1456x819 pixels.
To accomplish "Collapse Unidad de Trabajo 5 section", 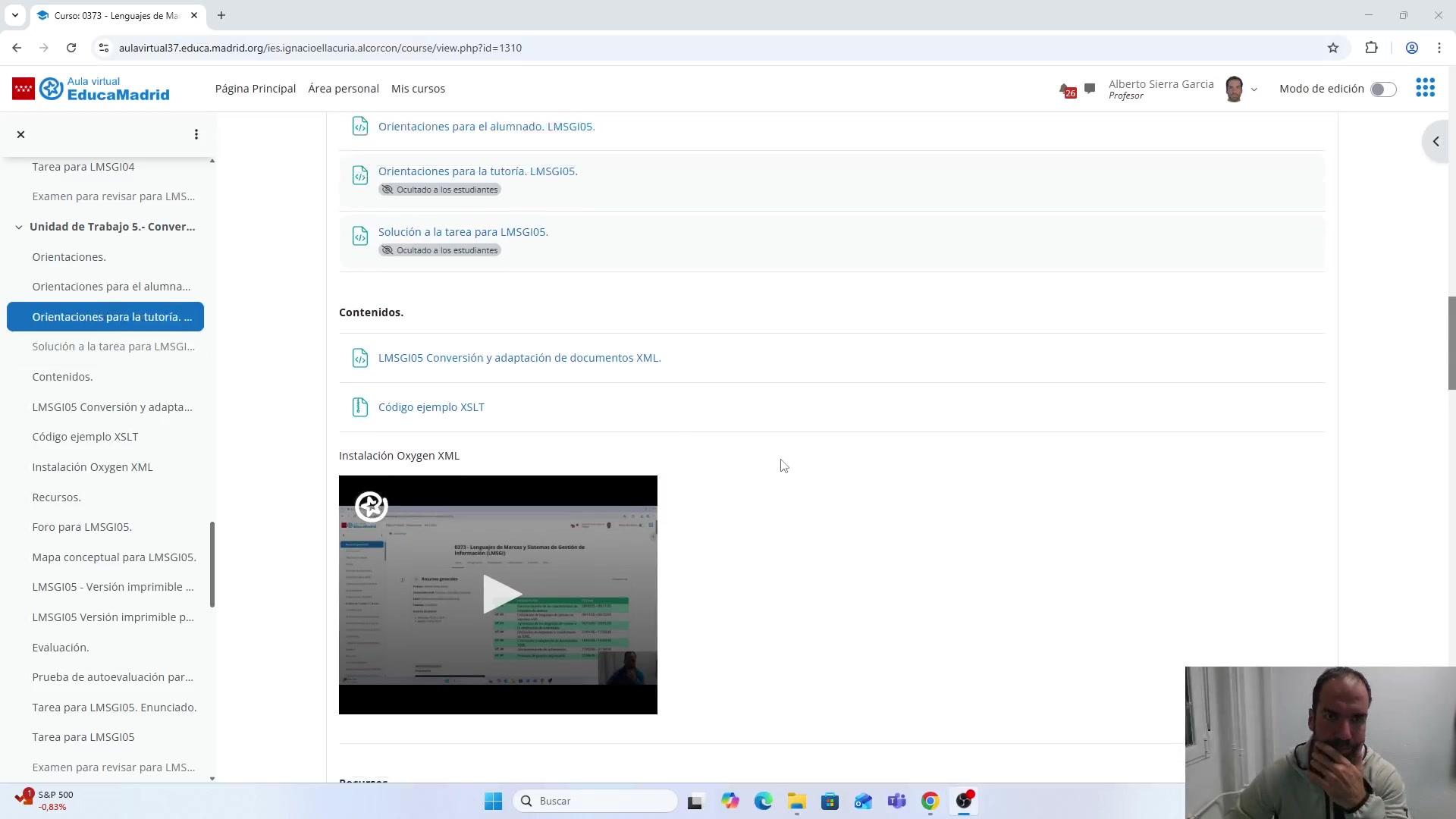I will click(x=18, y=227).
